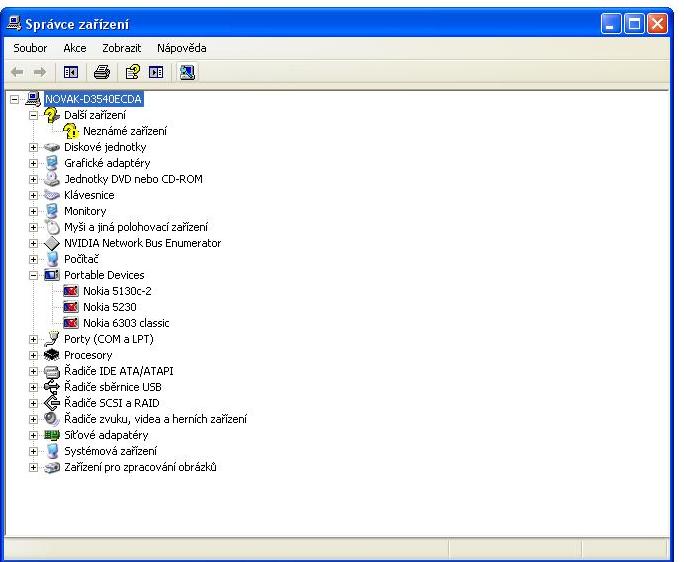Click the Forward arrow toolbar button
684x562 pixels.
(x=40, y=72)
